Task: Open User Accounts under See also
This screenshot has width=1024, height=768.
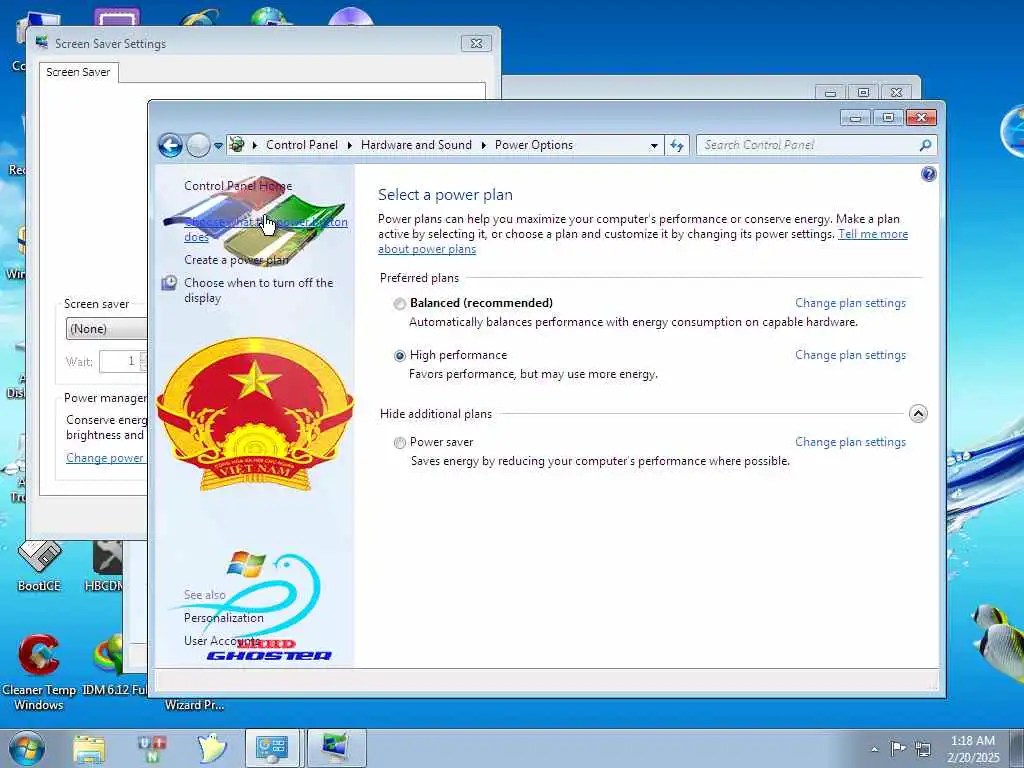Action: click(221, 641)
